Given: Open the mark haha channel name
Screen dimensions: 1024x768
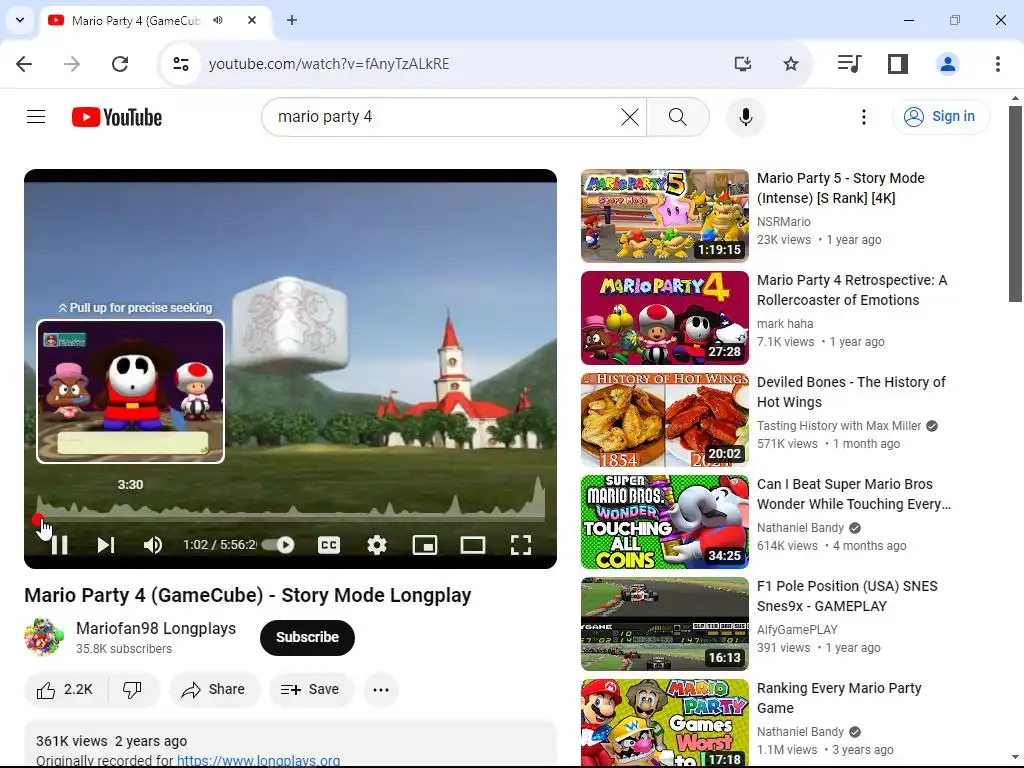Looking at the screenshot, I should pos(785,324).
